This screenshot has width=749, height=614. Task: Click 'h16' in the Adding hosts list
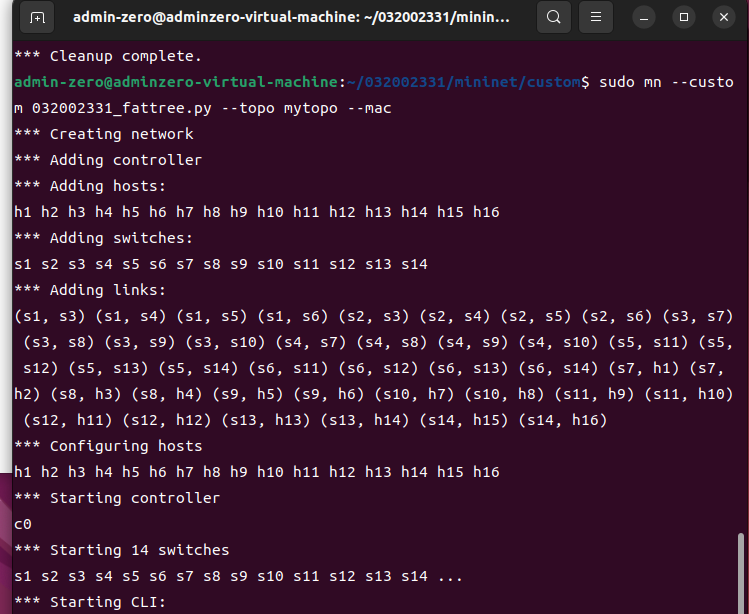click(486, 212)
